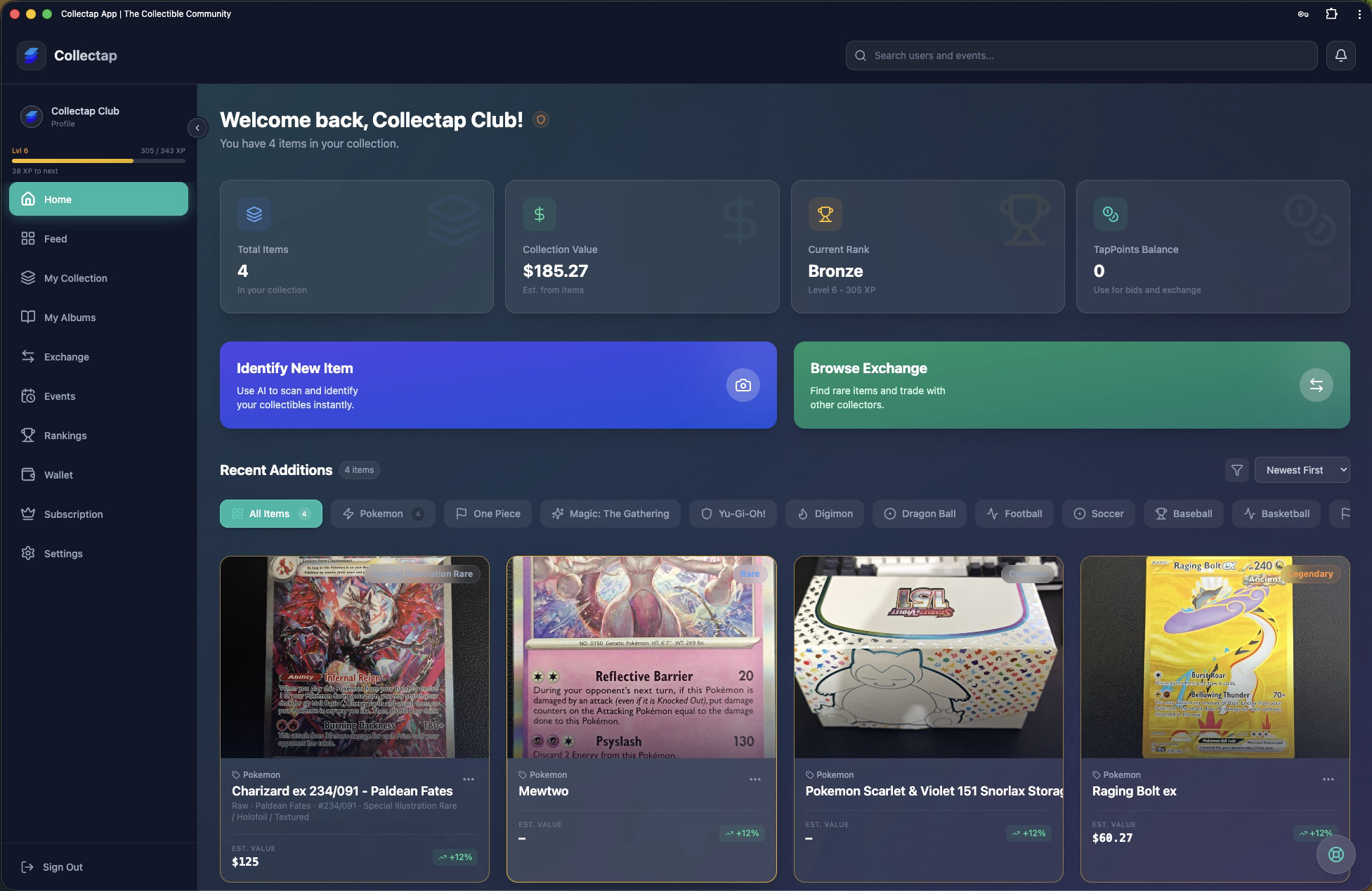Open the help lifebuoy floating button
This screenshot has height=891, width=1372.
[x=1335, y=854]
